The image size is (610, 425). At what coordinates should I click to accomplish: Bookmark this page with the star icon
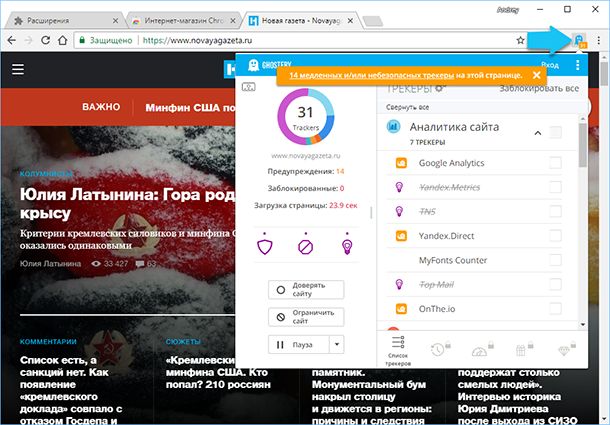(521, 41)
